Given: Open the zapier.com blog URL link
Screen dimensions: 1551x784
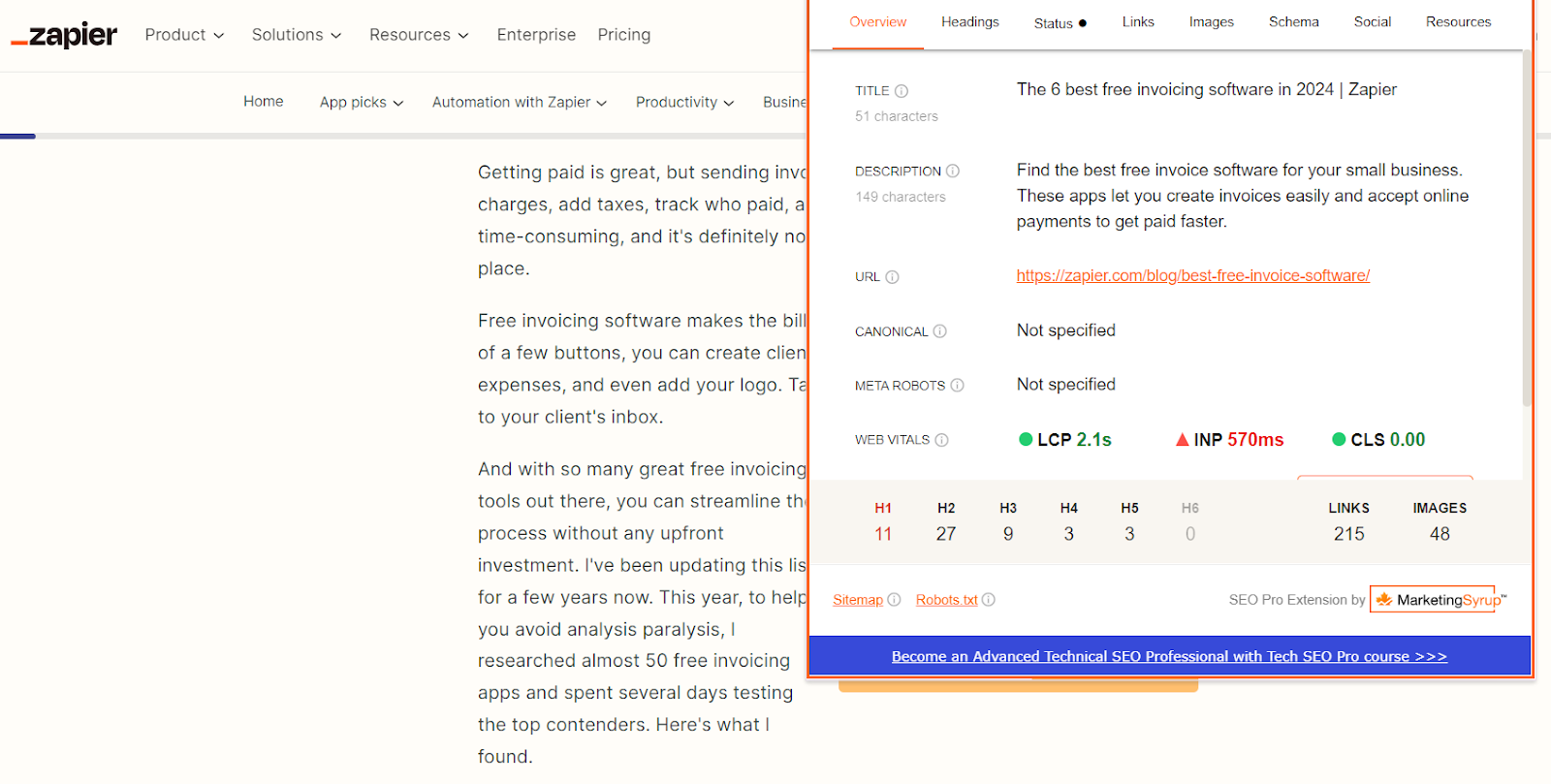Looking at the screenshot, I should pyautogui.click(x=1192, y=276).
